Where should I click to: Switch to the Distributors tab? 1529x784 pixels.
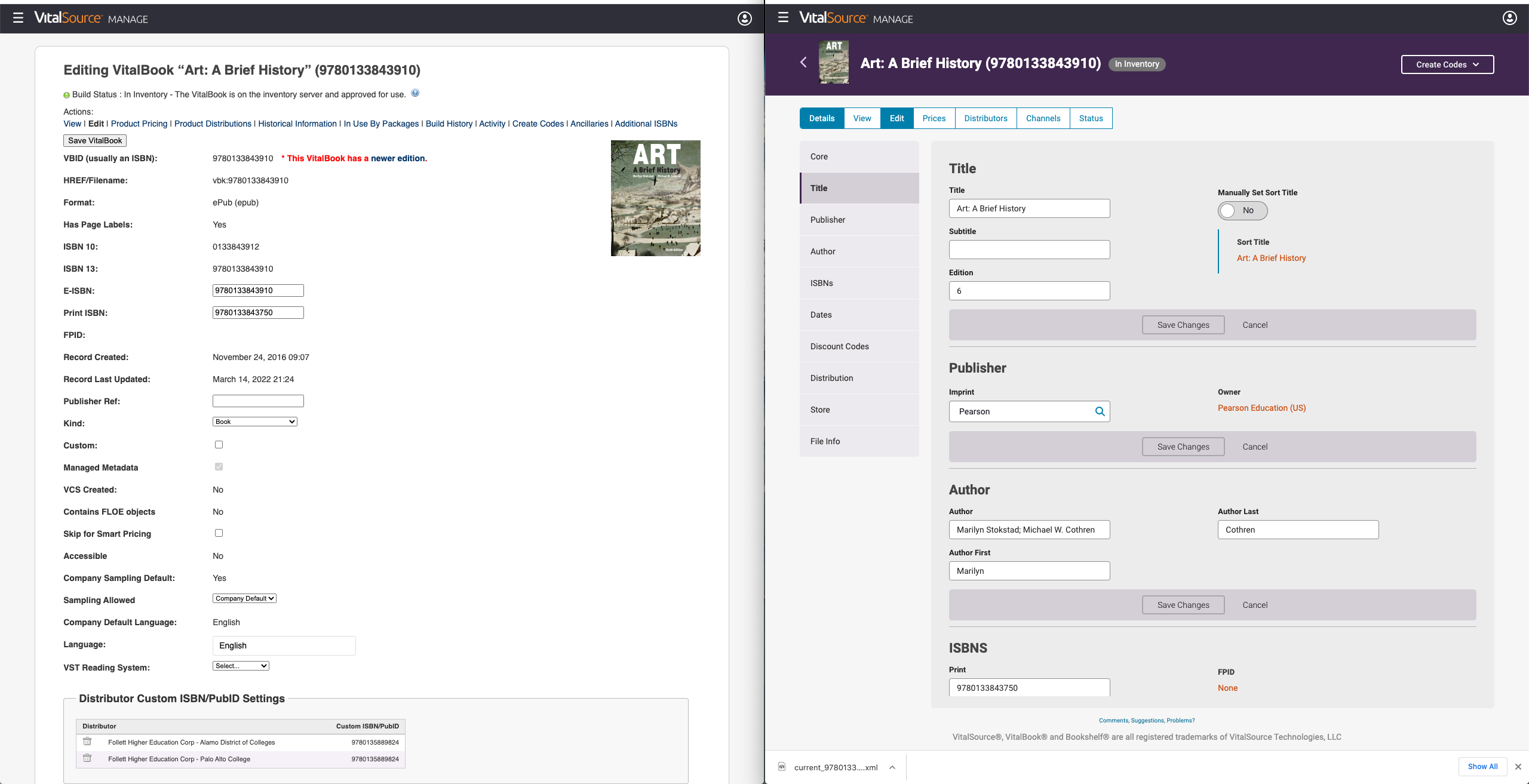click(x=985, y=118)
